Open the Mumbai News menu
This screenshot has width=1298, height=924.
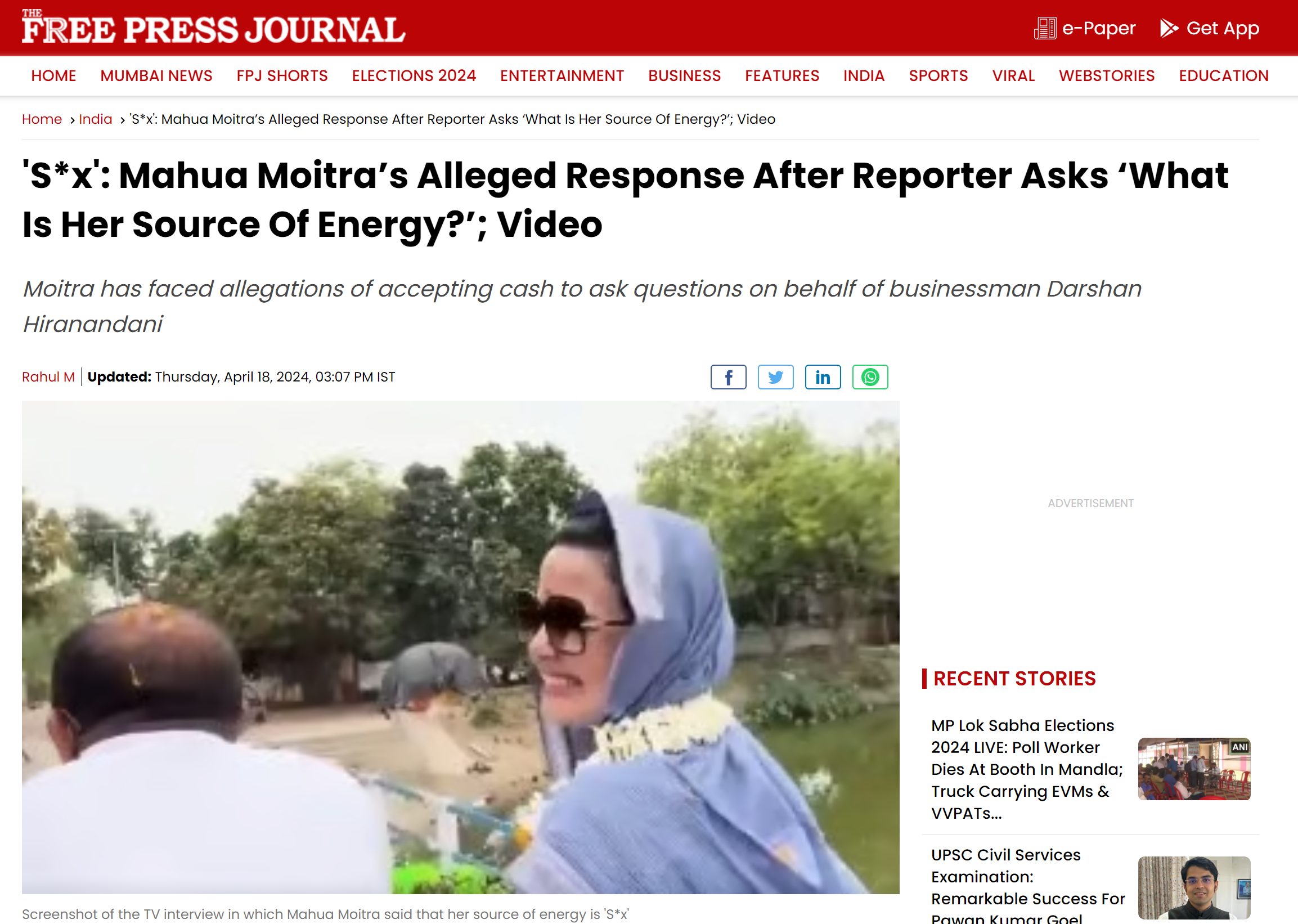156,75
